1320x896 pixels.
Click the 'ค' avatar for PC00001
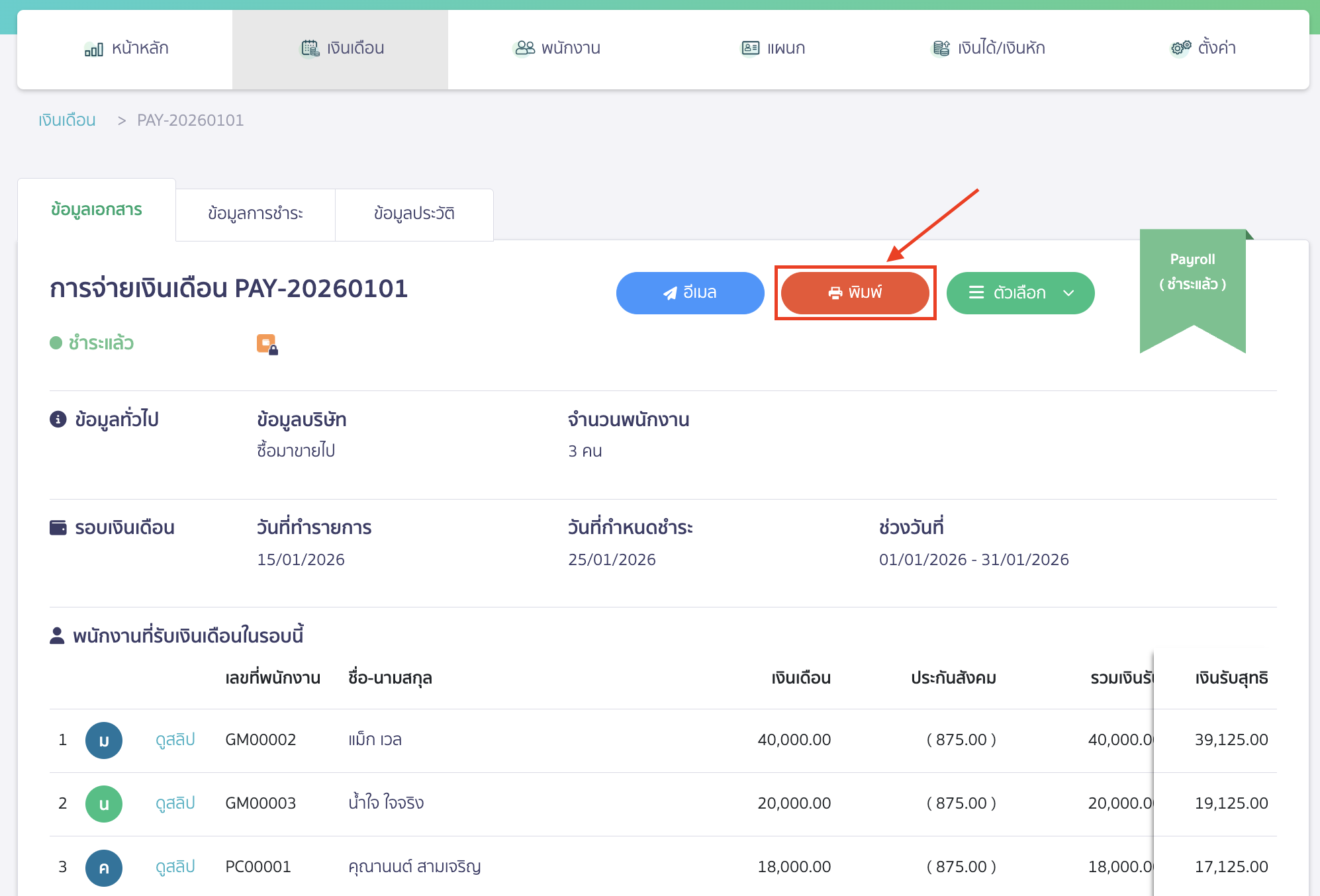104,867
